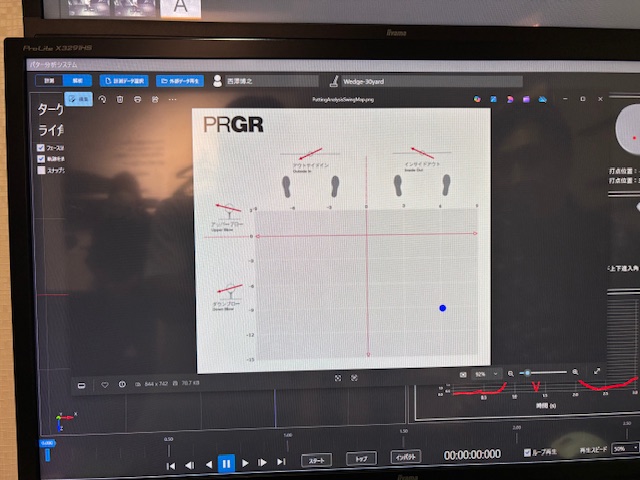Maximize the Photos viewer window
The height and width of the screenshot is (480, 640).
pyautogui.click(x=583, y=99)
